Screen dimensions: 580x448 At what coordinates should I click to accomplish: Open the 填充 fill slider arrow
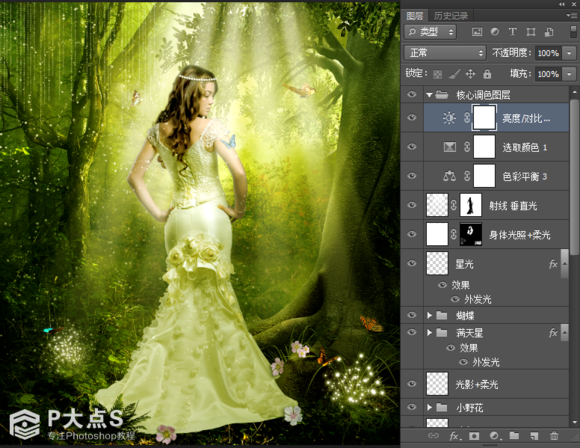[569, 74]
